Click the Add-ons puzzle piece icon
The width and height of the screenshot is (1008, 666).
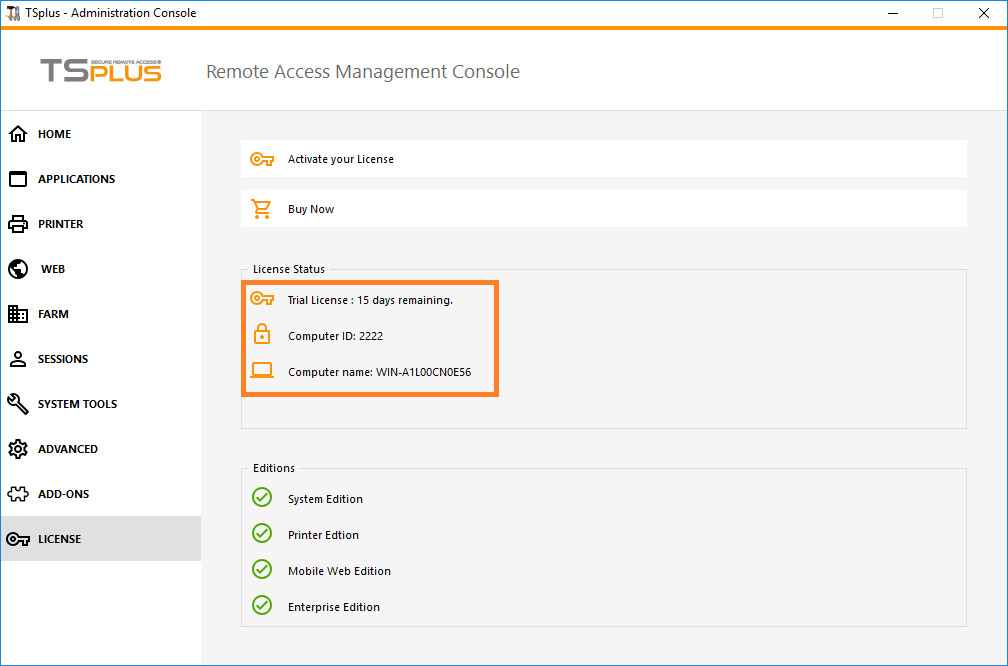pos(18,494)
